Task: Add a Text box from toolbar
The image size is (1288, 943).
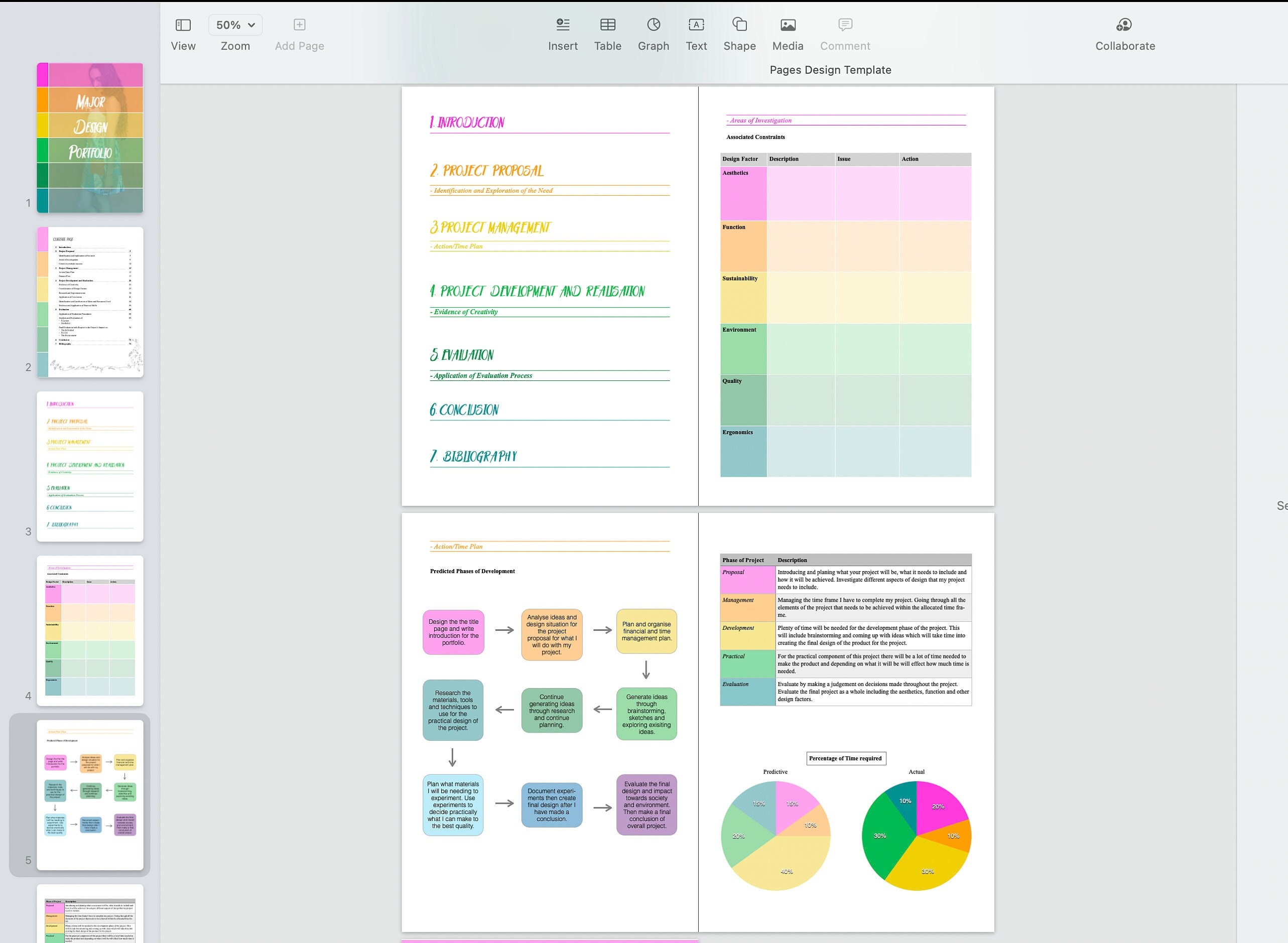Action: click(x=696, y=34)
